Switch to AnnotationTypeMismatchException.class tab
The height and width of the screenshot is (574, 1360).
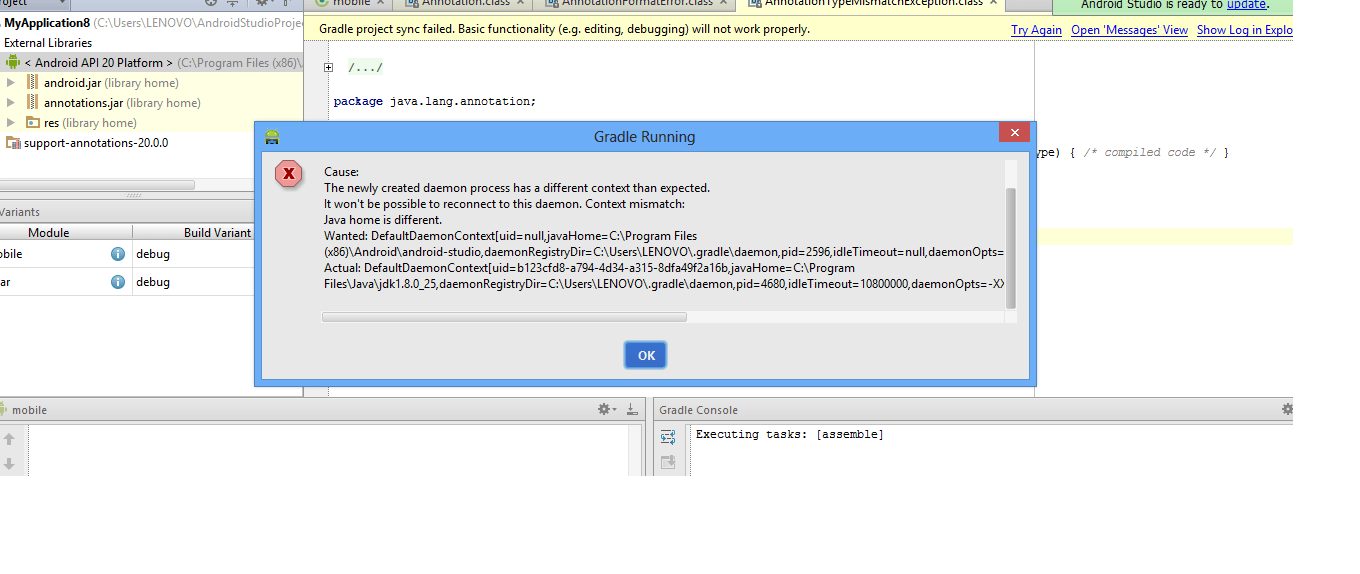point(874,4)
